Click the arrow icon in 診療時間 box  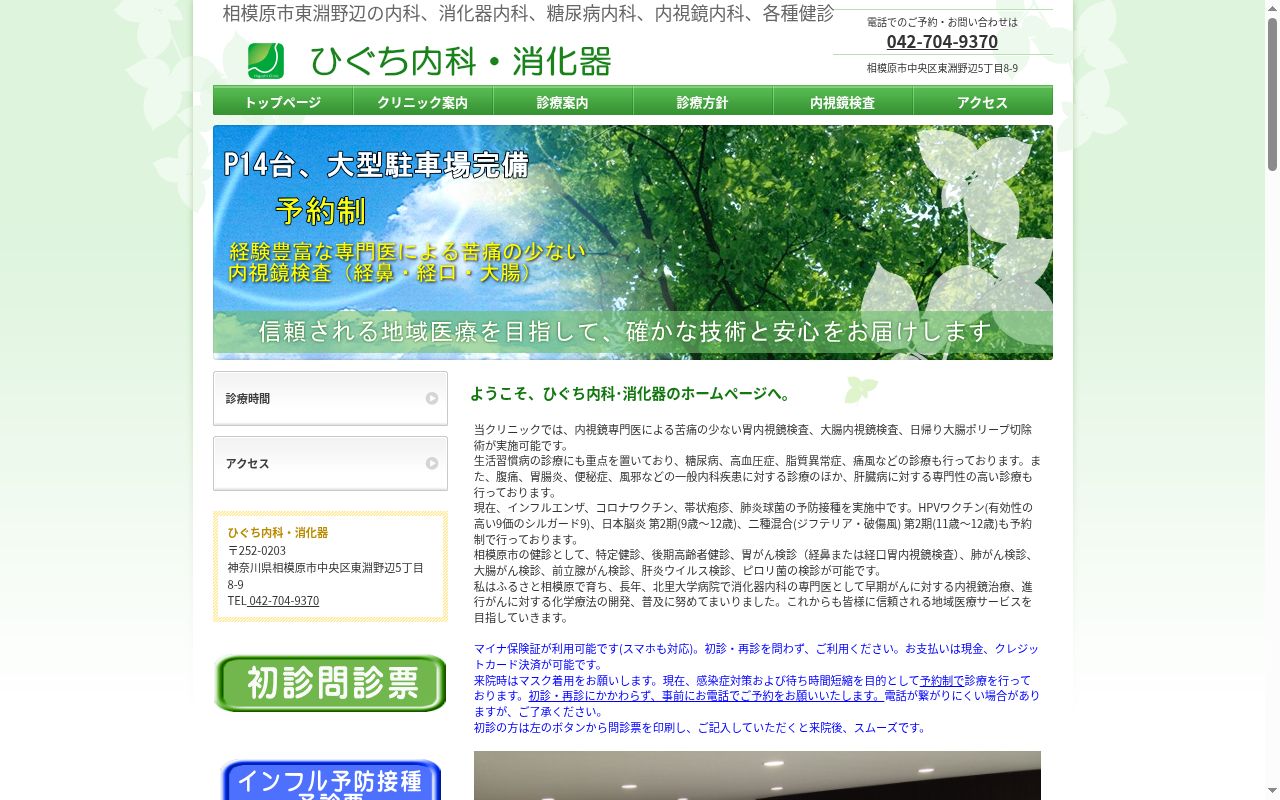pyautogui.click(x=432, y=398)
